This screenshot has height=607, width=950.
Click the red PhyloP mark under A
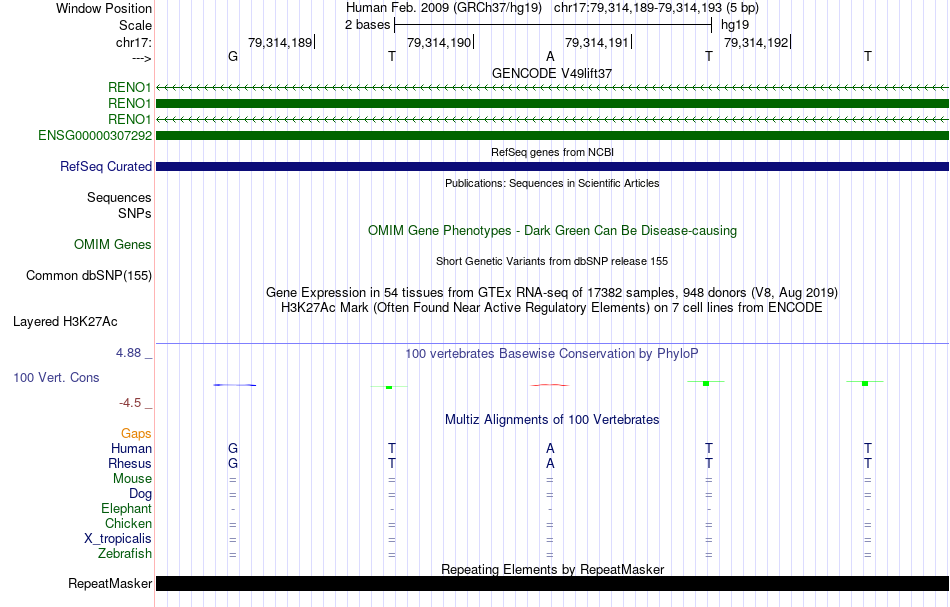click(550, 385)
